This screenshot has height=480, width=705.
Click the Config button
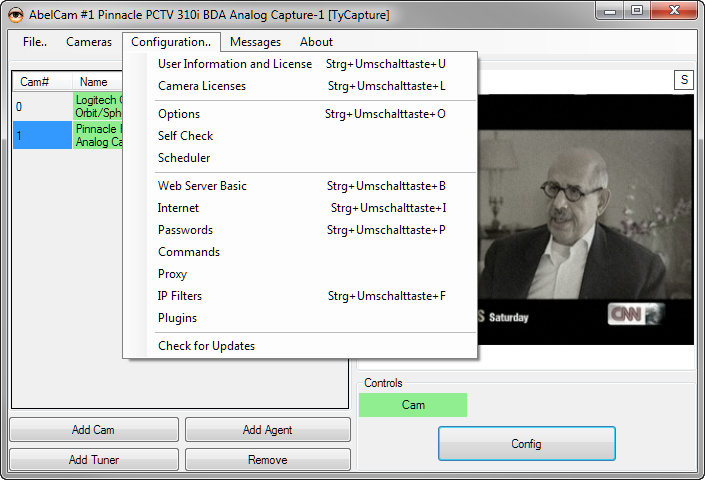click(x=526, y=444)
